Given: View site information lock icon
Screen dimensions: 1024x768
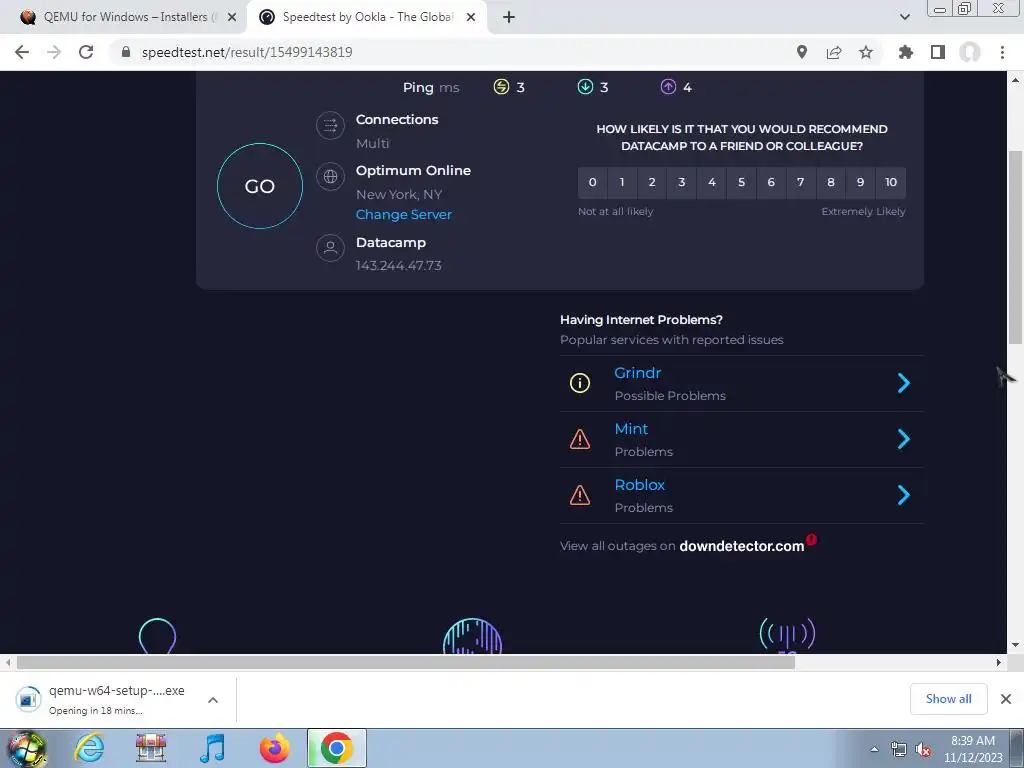Looking at the screenshot, I should point(126,52).
